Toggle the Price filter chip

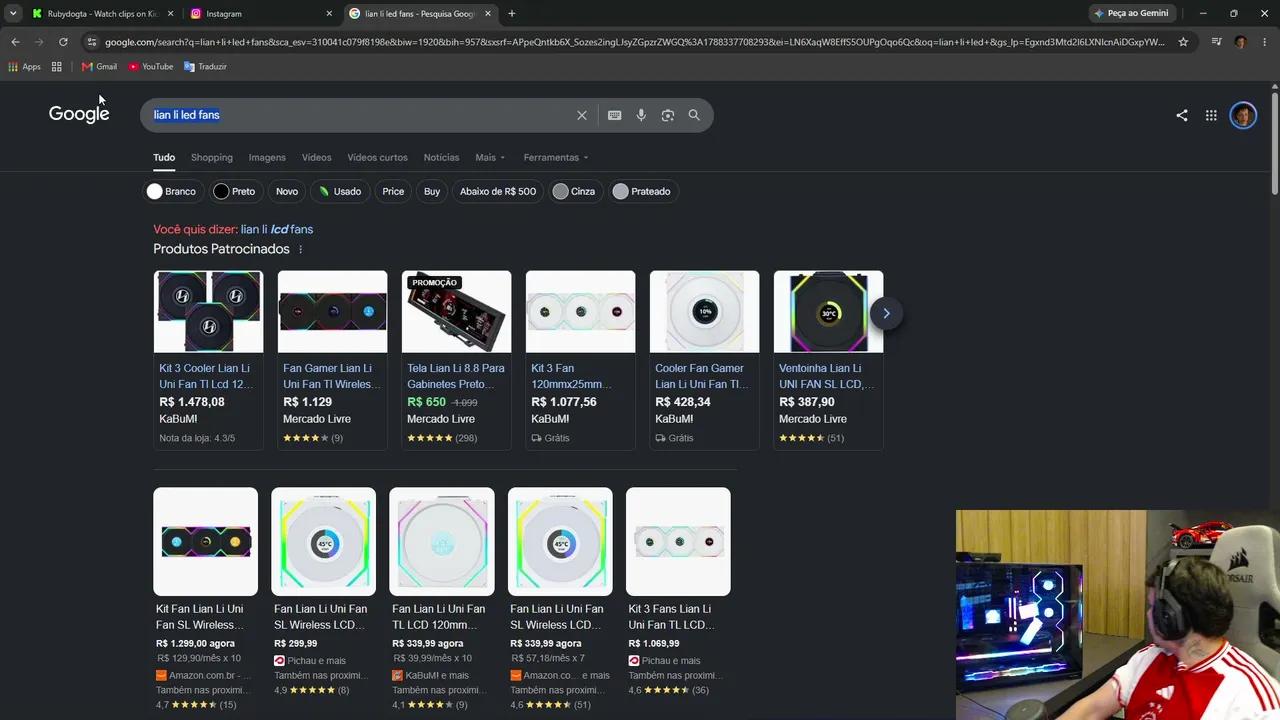click(x=393, y=191)
